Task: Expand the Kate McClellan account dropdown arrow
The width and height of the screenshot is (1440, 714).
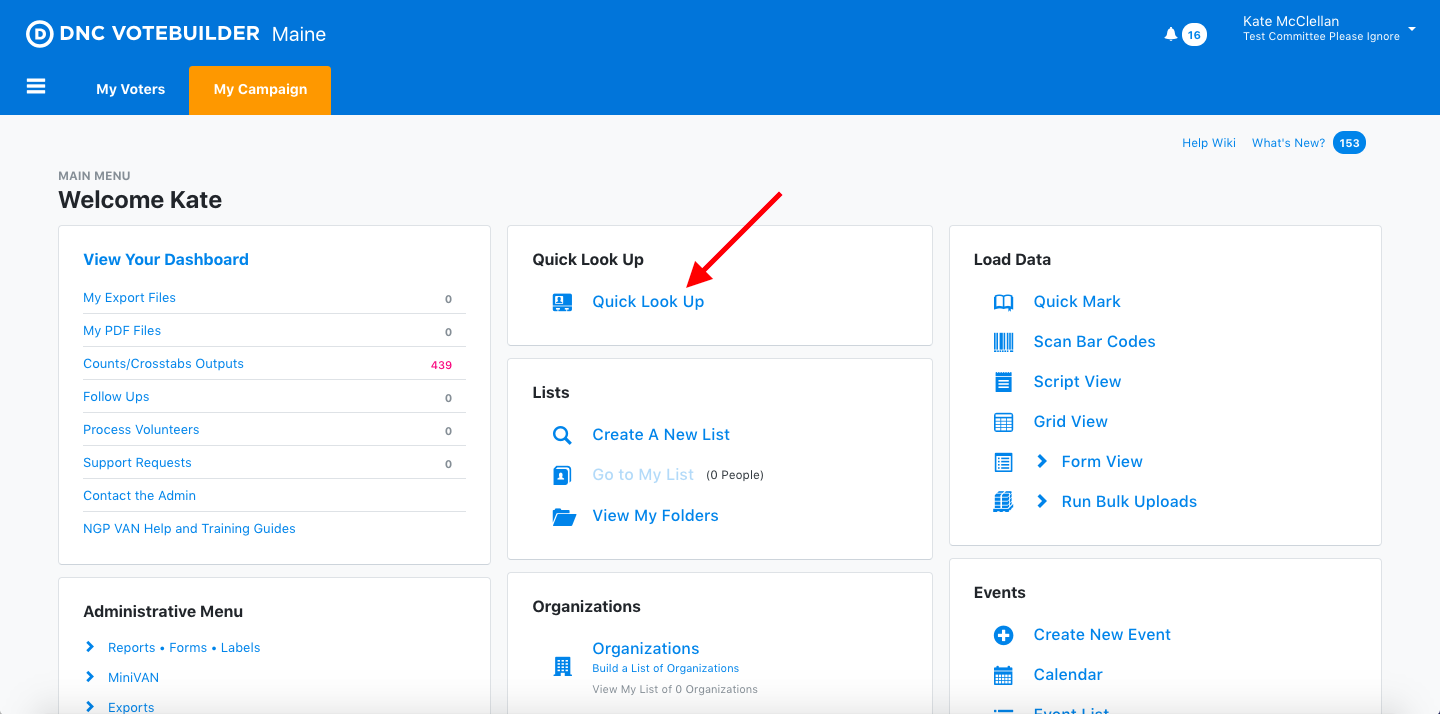Action: pos(1412,29)
